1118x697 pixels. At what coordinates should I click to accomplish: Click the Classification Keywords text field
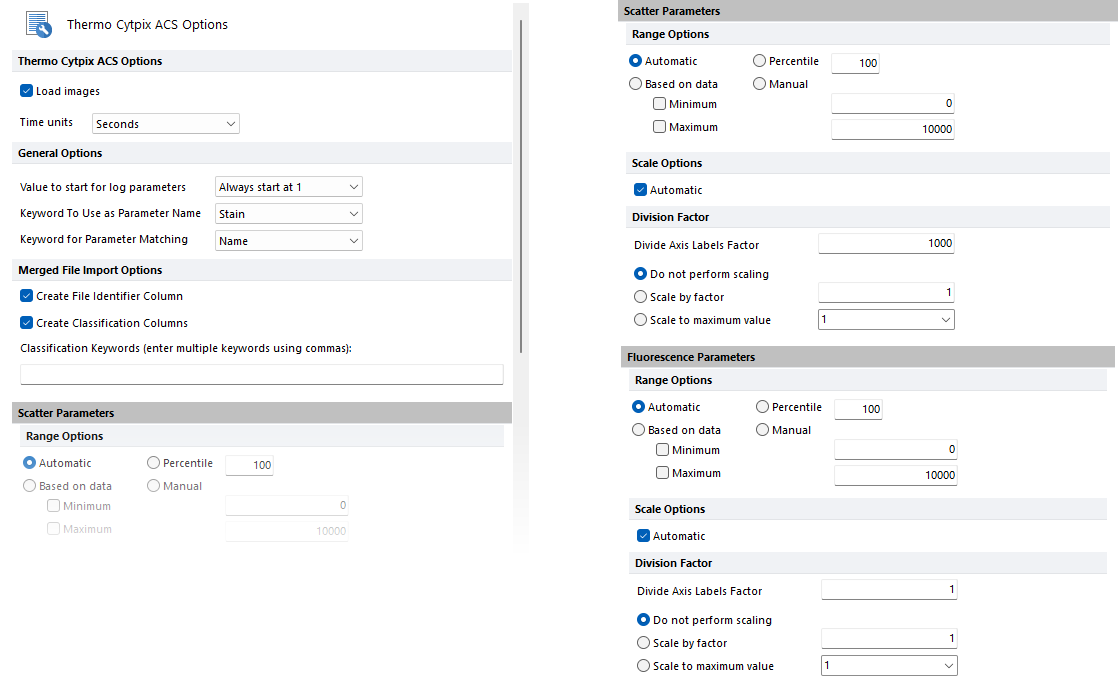coord(262,374)
